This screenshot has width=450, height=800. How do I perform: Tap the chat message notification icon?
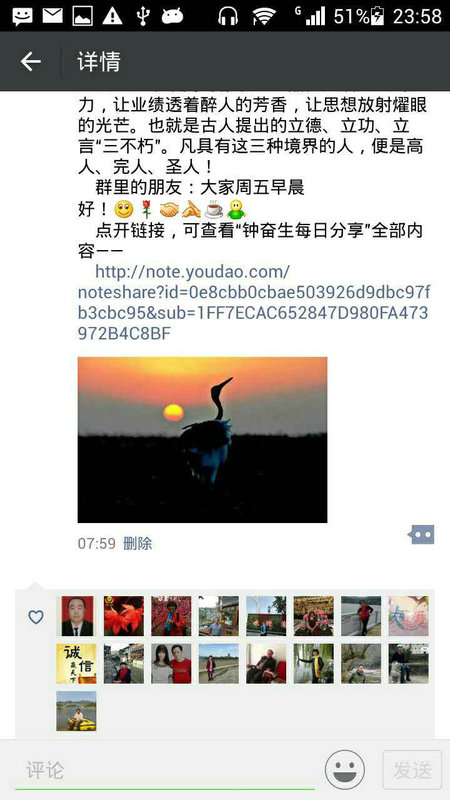pos(22,16)
